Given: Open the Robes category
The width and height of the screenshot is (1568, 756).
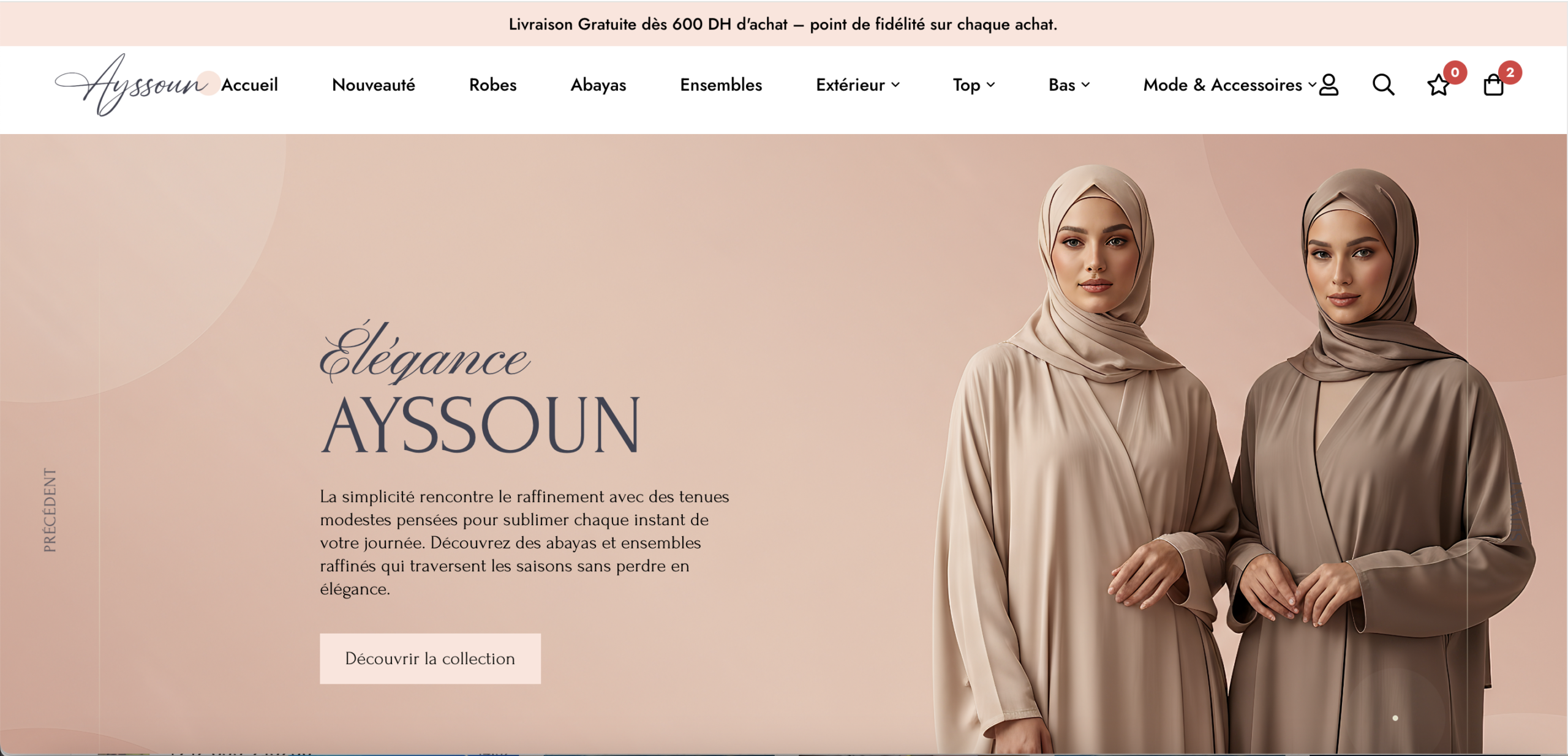Looking at the screenshot, I should click(x=492, y=84).
